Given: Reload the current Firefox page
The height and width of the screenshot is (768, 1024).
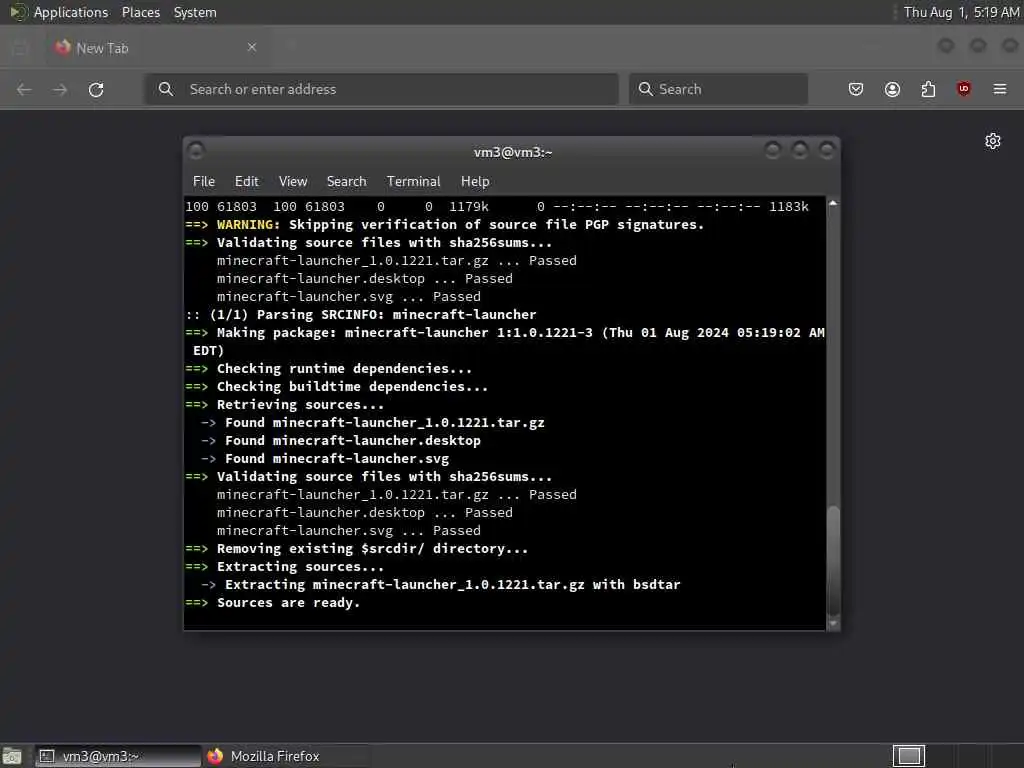Looking at the screenshot, I should 96,89.
